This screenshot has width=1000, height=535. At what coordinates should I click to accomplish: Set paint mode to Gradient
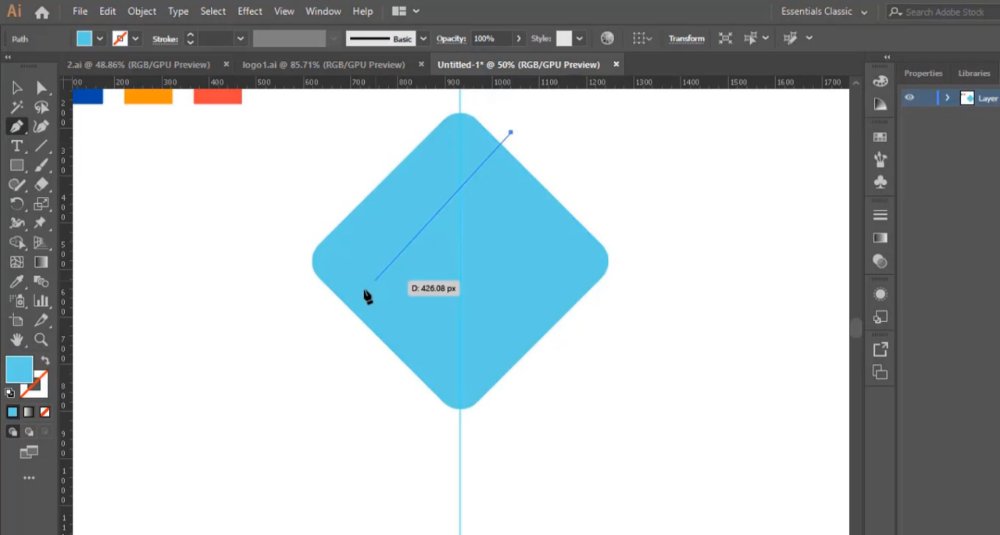[x=28, y=412]
